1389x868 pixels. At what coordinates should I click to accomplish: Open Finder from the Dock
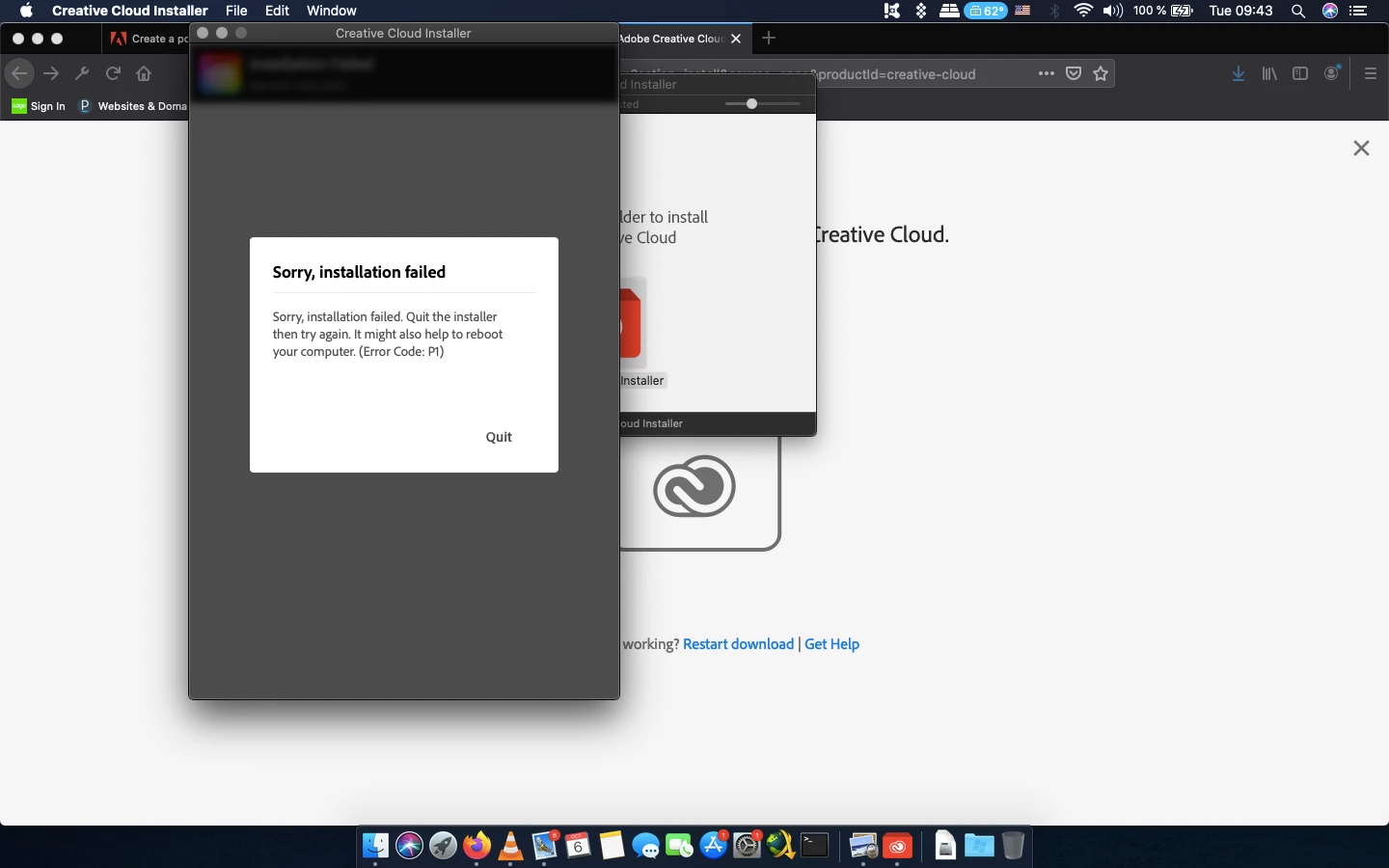(375, 846)
